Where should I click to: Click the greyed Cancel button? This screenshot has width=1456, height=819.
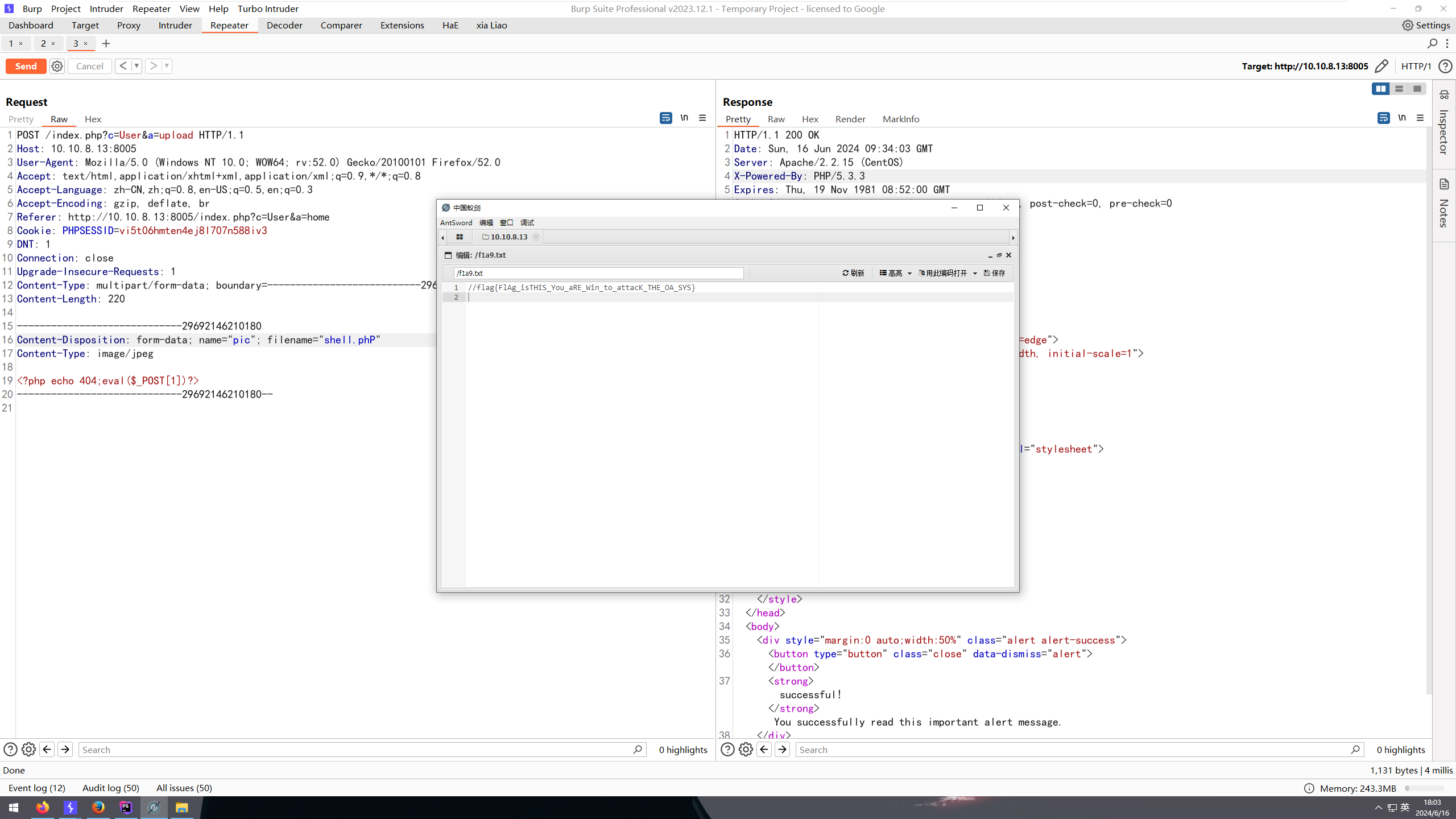(90, 66)
